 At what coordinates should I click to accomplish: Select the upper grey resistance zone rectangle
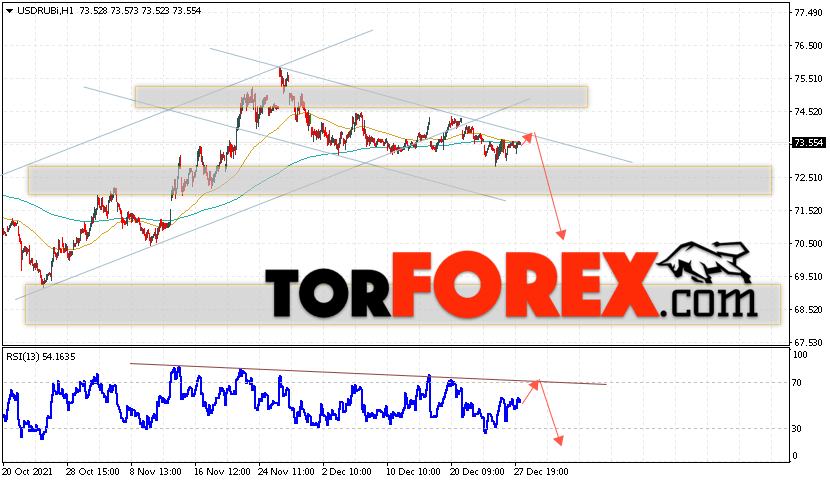[x=361, y=97]
